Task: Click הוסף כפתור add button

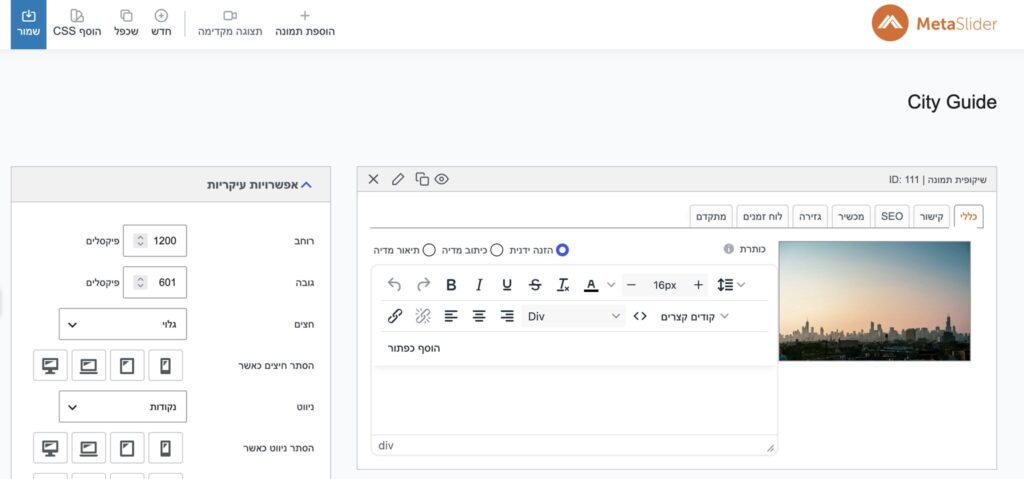Action: 414,348
